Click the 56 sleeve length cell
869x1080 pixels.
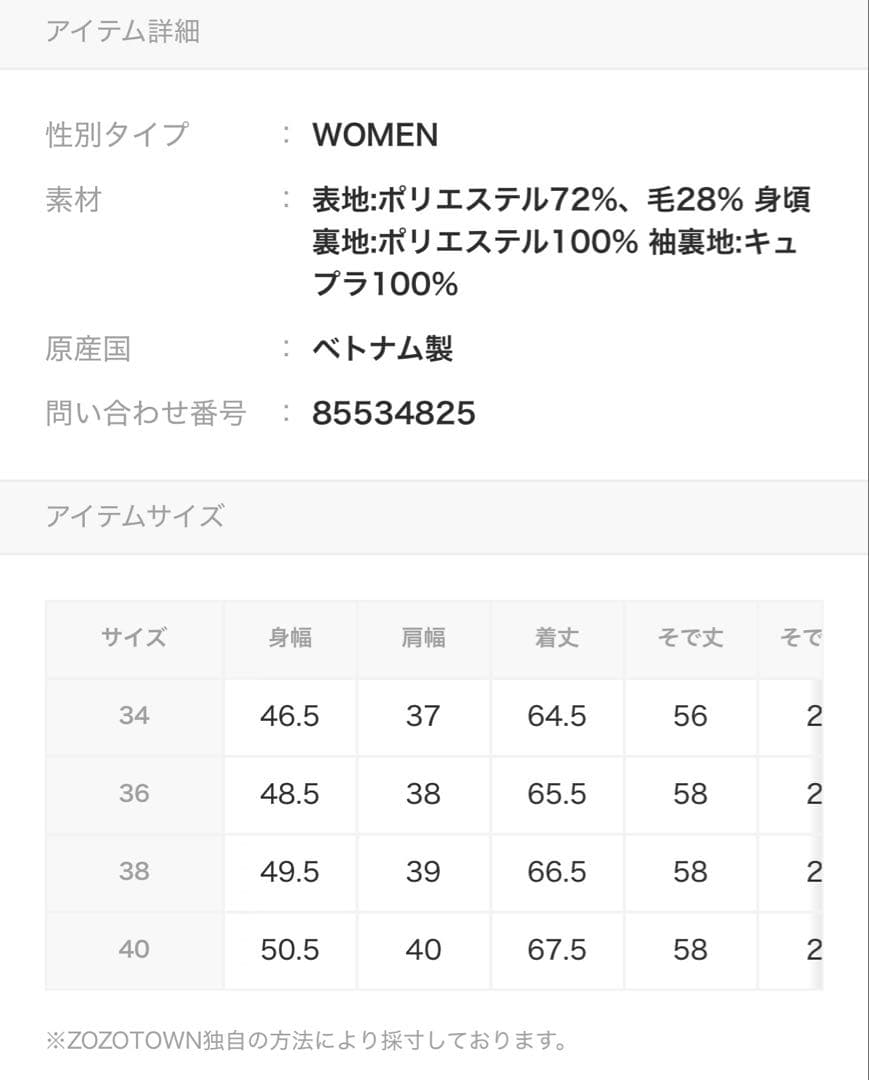pos(690,716)
